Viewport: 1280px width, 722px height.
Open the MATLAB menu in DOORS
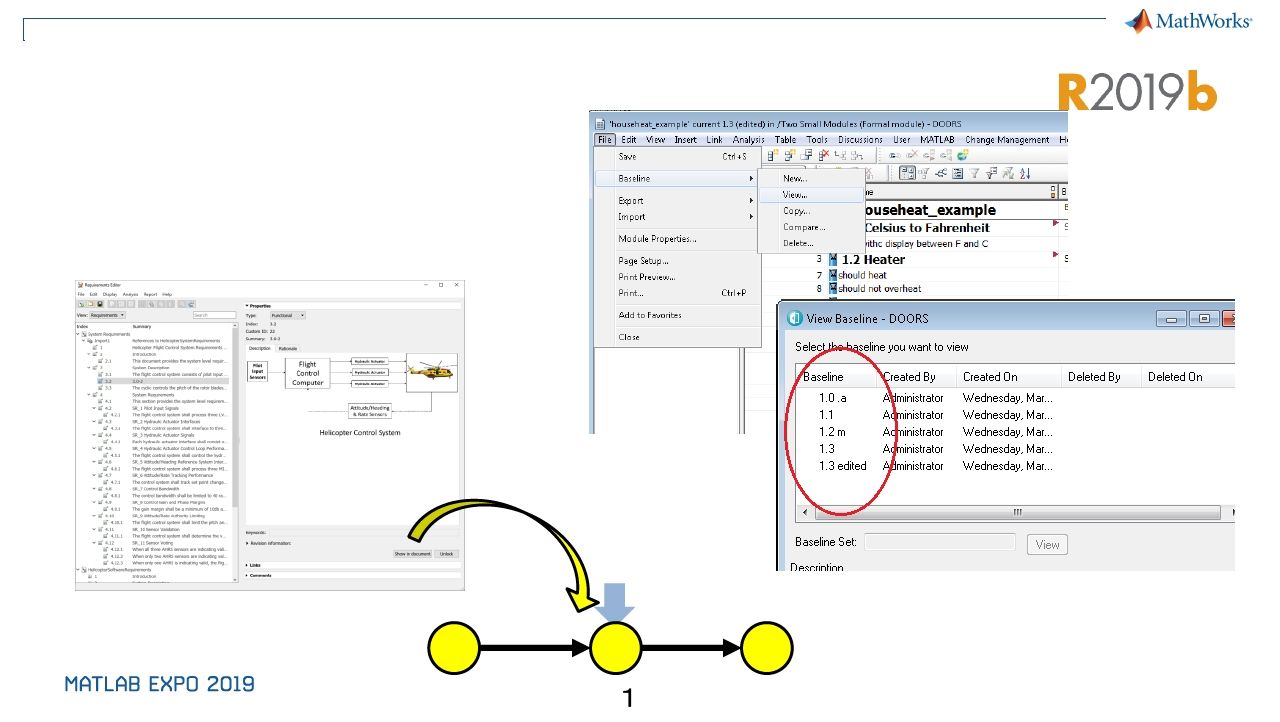point(937,140)
